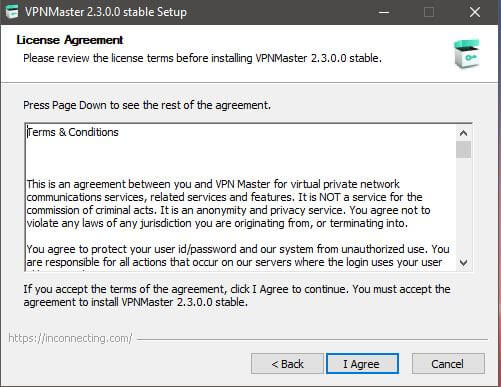Click the license scrollbar thumb

pyautogui.click(x=463, y=150)
